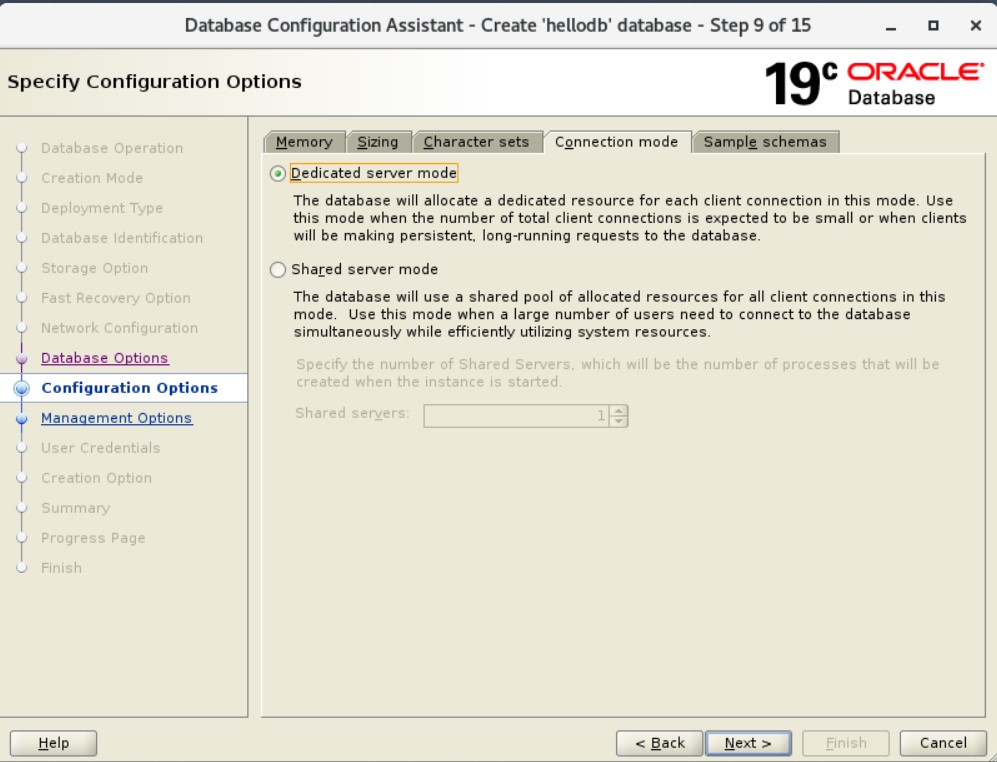
Task: Open the Sizing tab
Action: [x=378, y=142]
